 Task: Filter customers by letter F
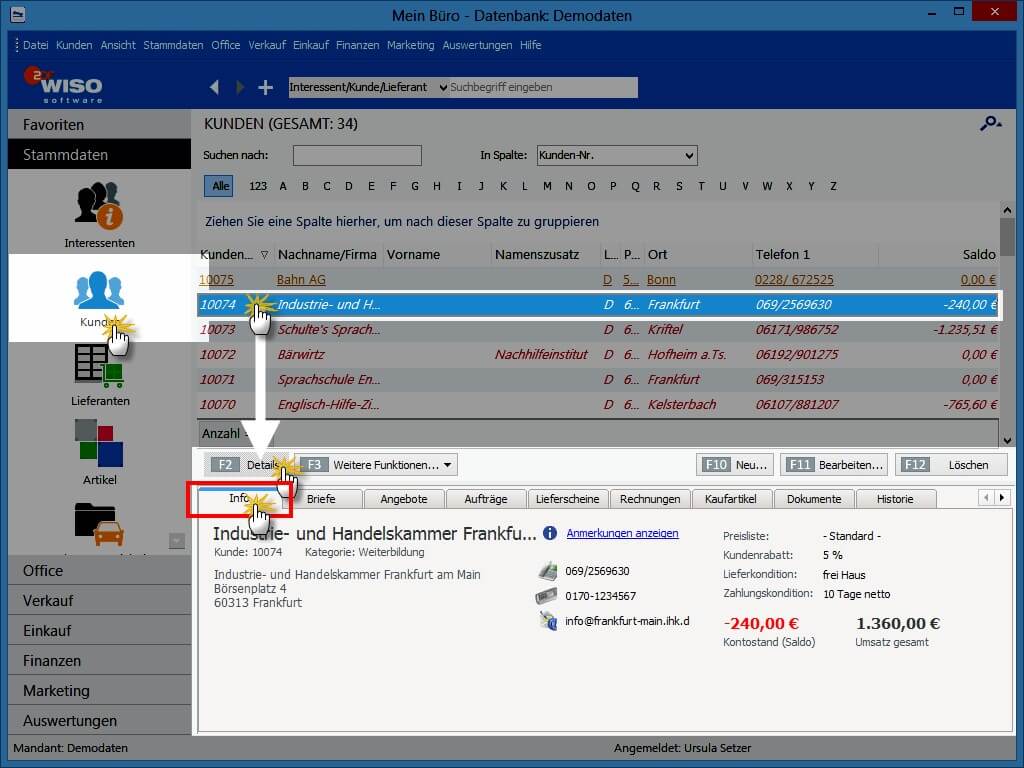[393, 186]
